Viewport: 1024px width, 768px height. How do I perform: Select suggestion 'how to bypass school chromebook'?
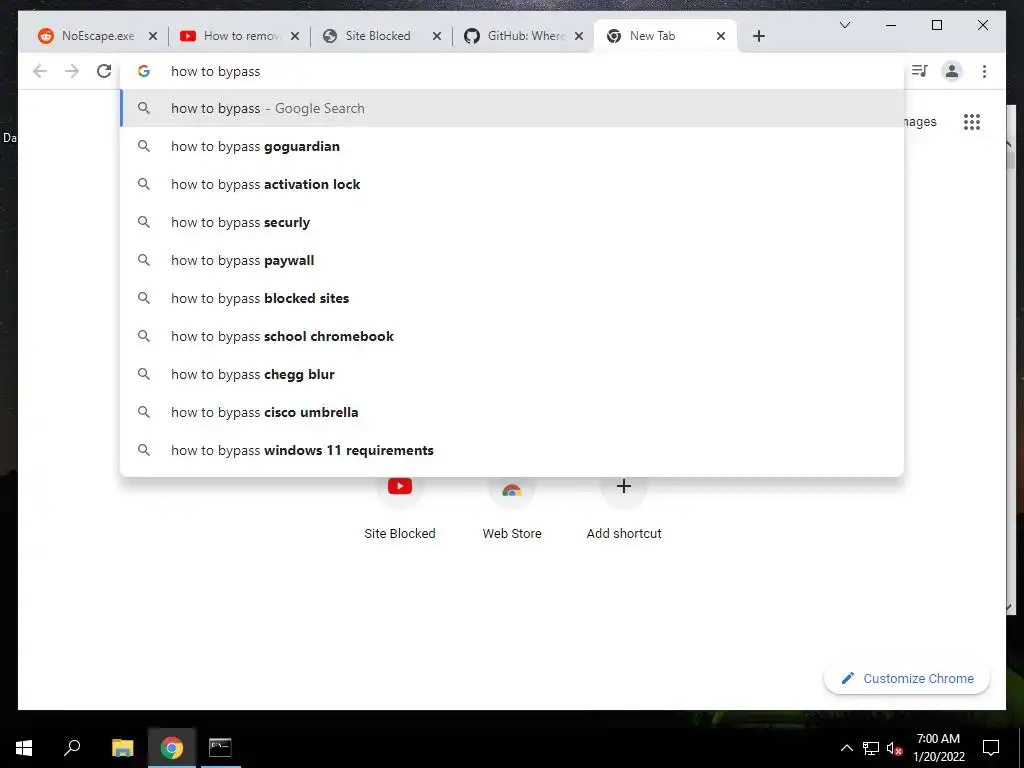click(512, 336)
